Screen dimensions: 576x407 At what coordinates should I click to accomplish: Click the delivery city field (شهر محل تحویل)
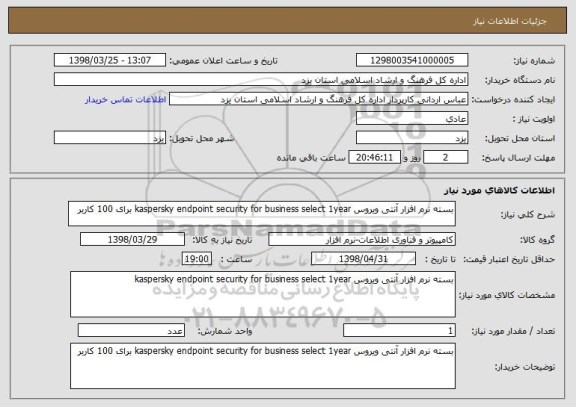(x=110, y=138)
